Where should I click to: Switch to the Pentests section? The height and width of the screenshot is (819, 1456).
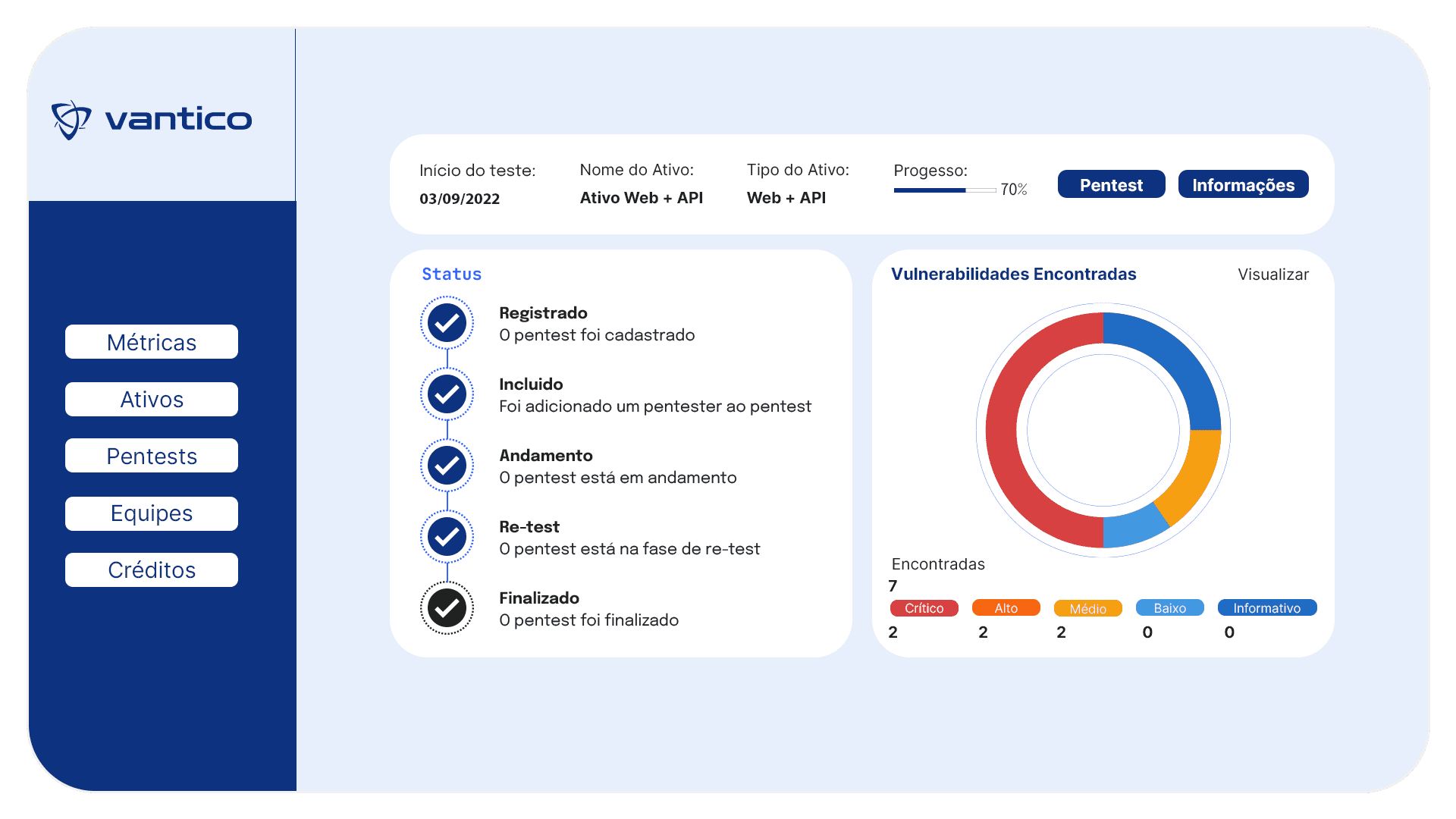point(151,456)
